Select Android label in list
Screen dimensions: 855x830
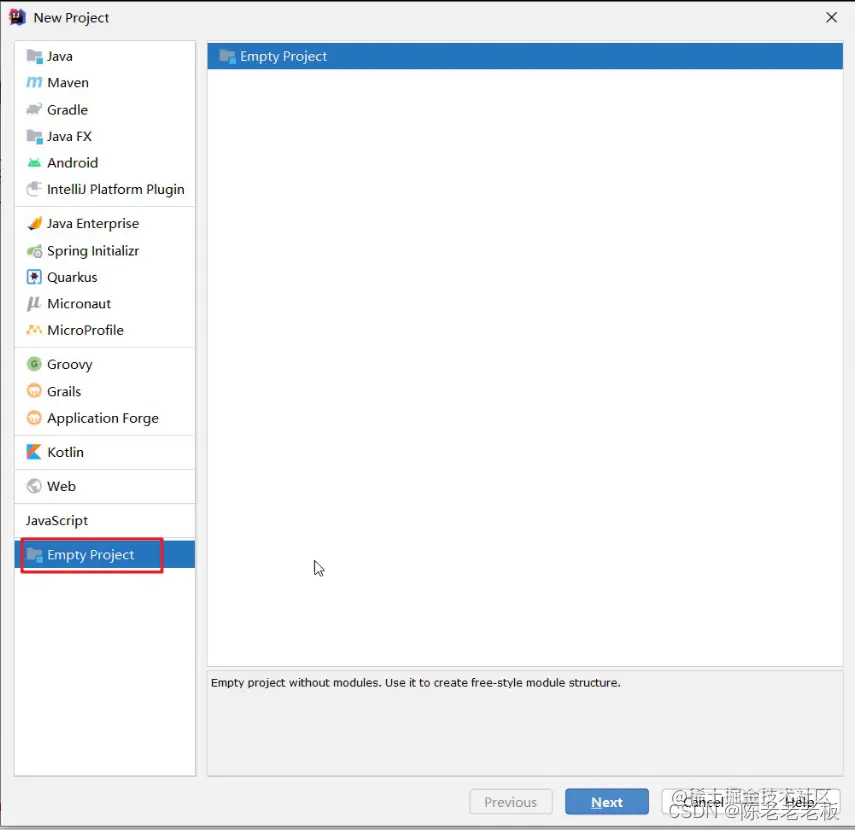pyautogui.click(x=73, y=163)
